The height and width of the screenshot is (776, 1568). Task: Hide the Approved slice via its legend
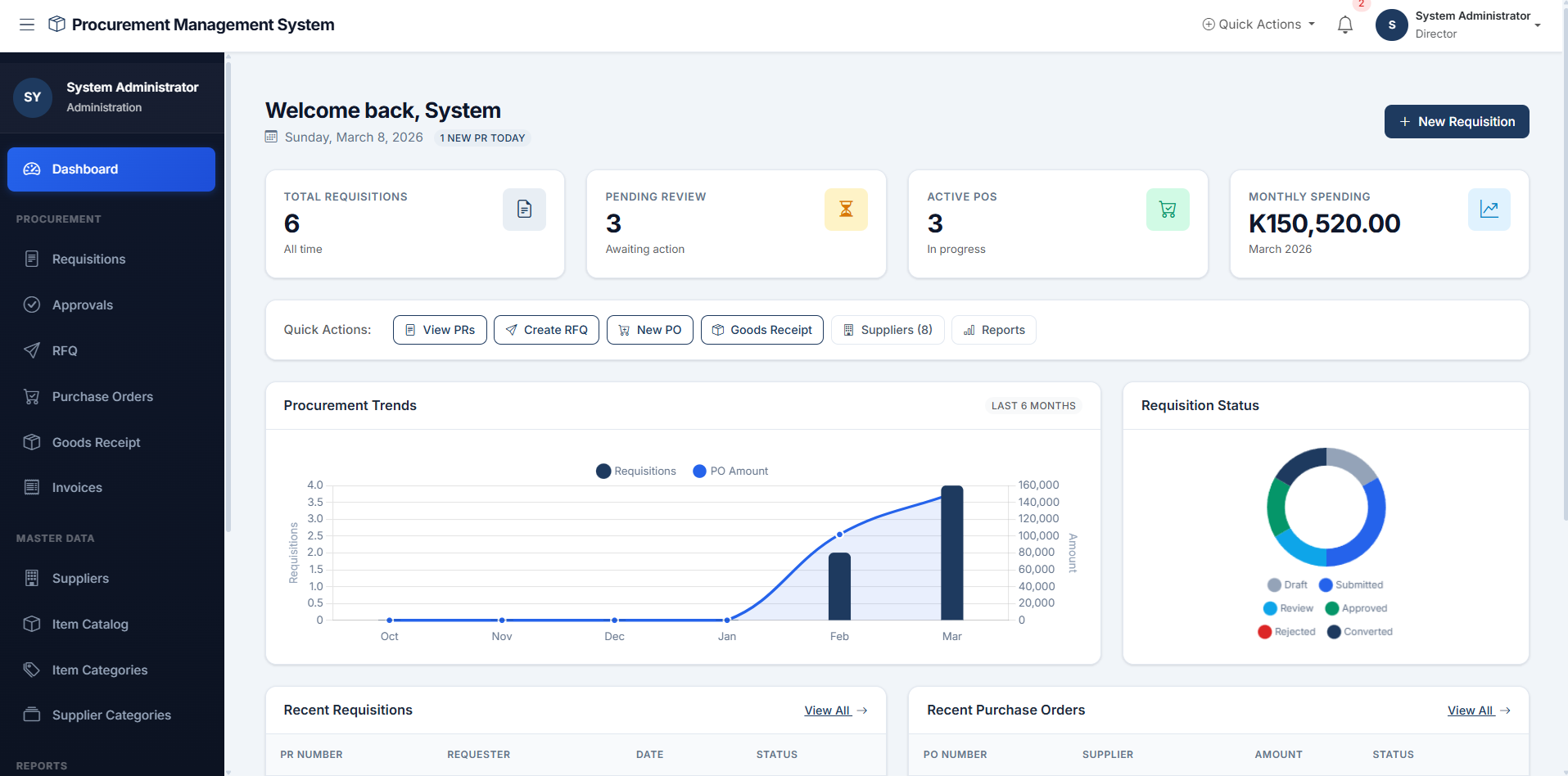(1357, 608)
